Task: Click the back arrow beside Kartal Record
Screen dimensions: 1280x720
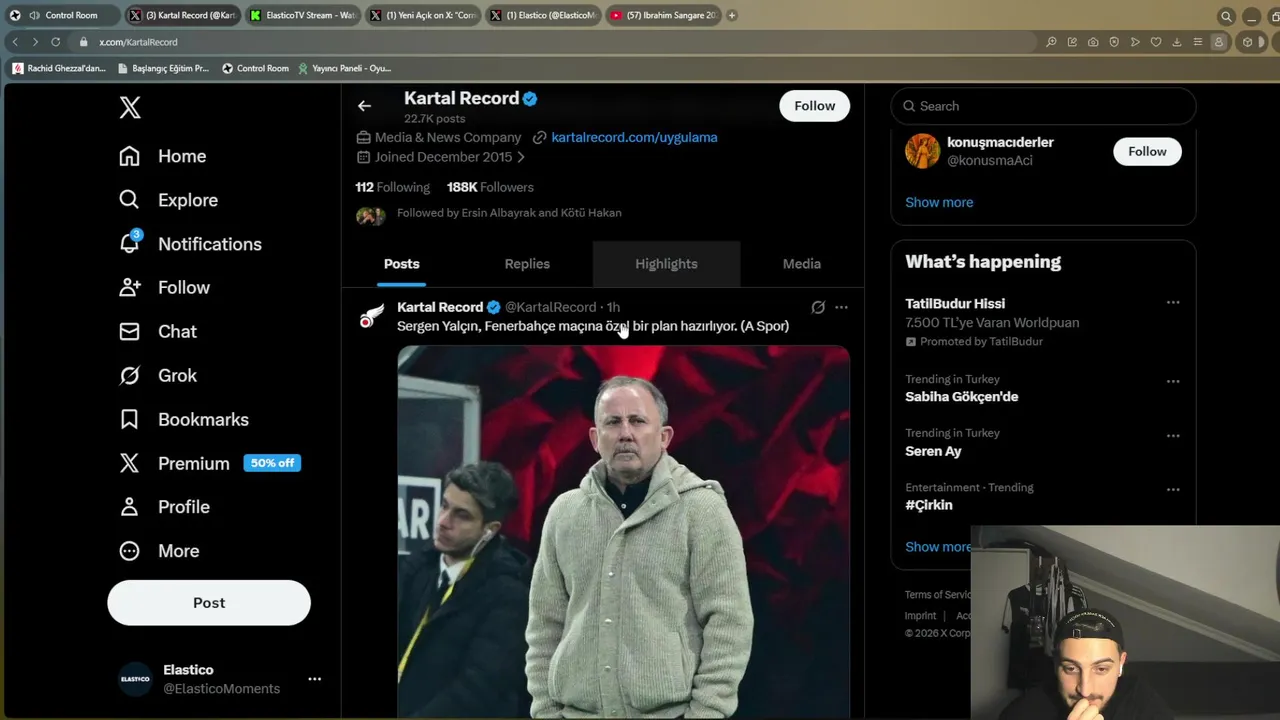Action: point(364,106)
